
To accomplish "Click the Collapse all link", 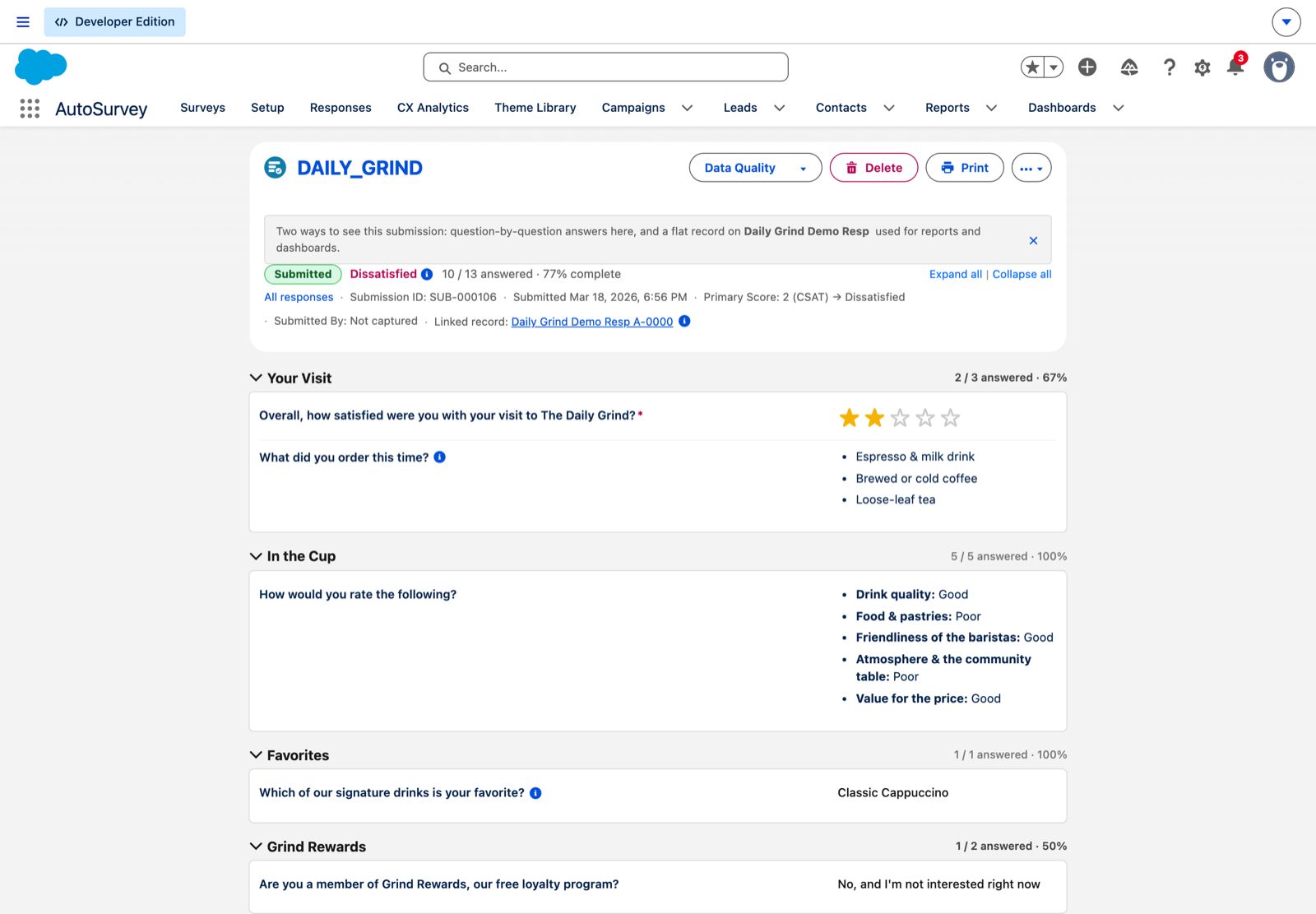I will [x=1022, y=274].
